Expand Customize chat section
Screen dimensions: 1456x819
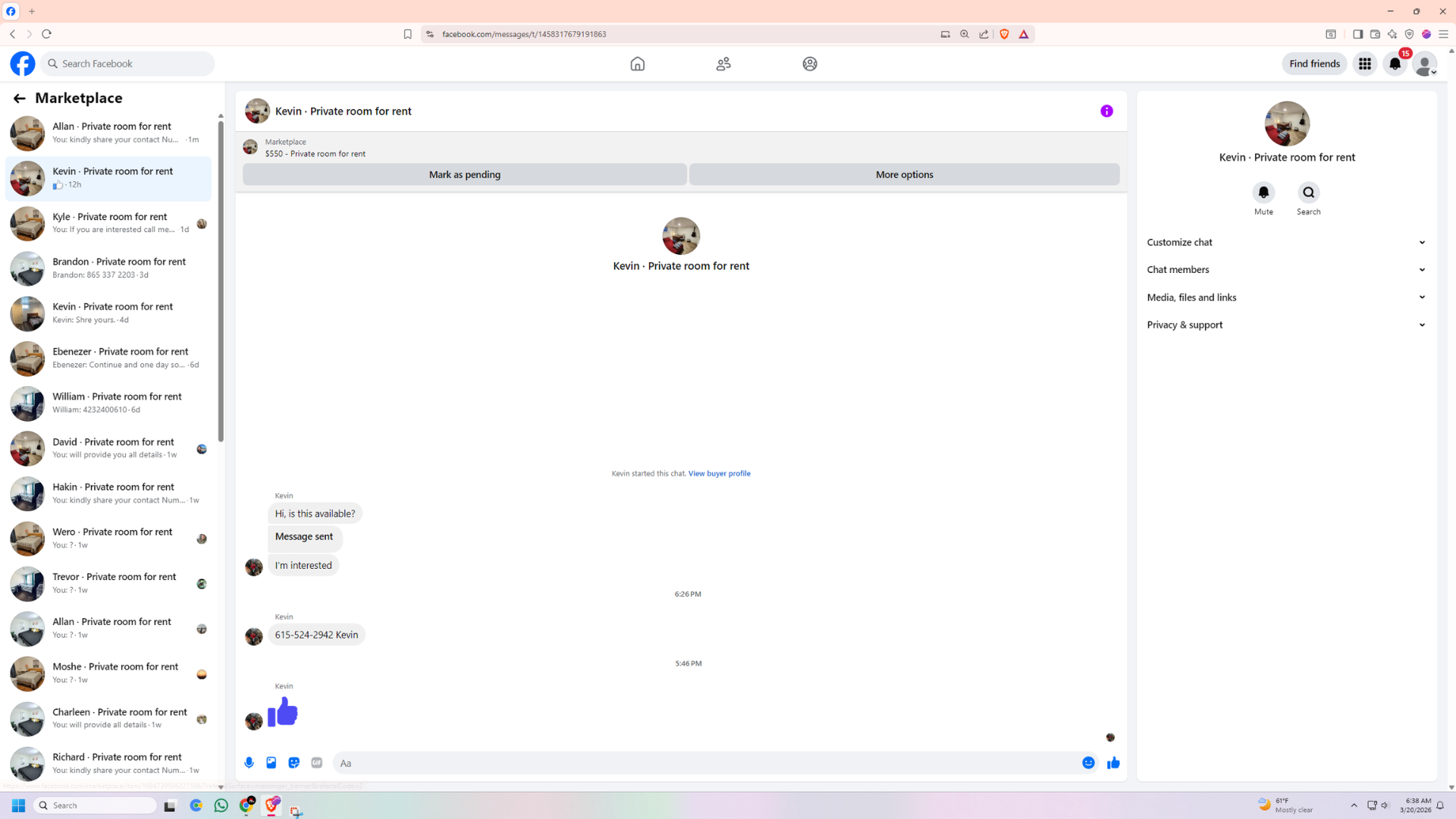tap(1286, 243)
